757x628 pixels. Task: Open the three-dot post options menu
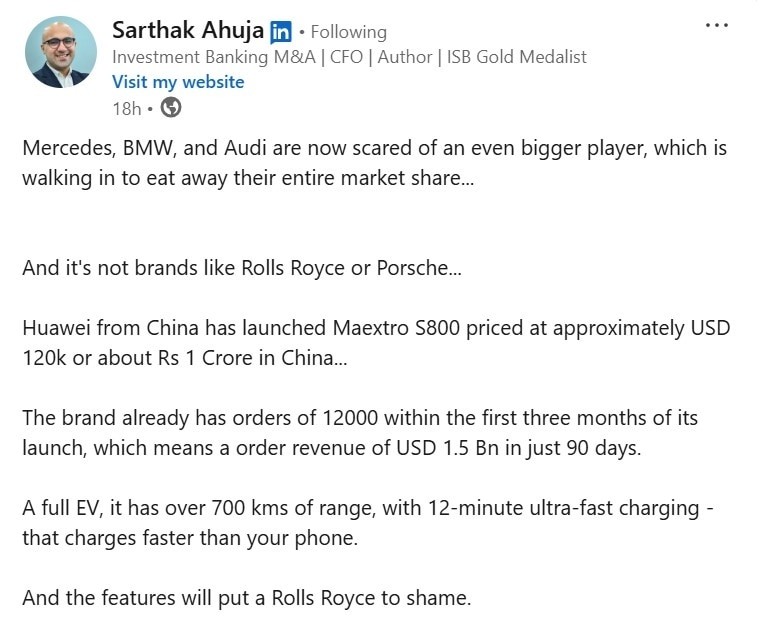click(717, 26)
